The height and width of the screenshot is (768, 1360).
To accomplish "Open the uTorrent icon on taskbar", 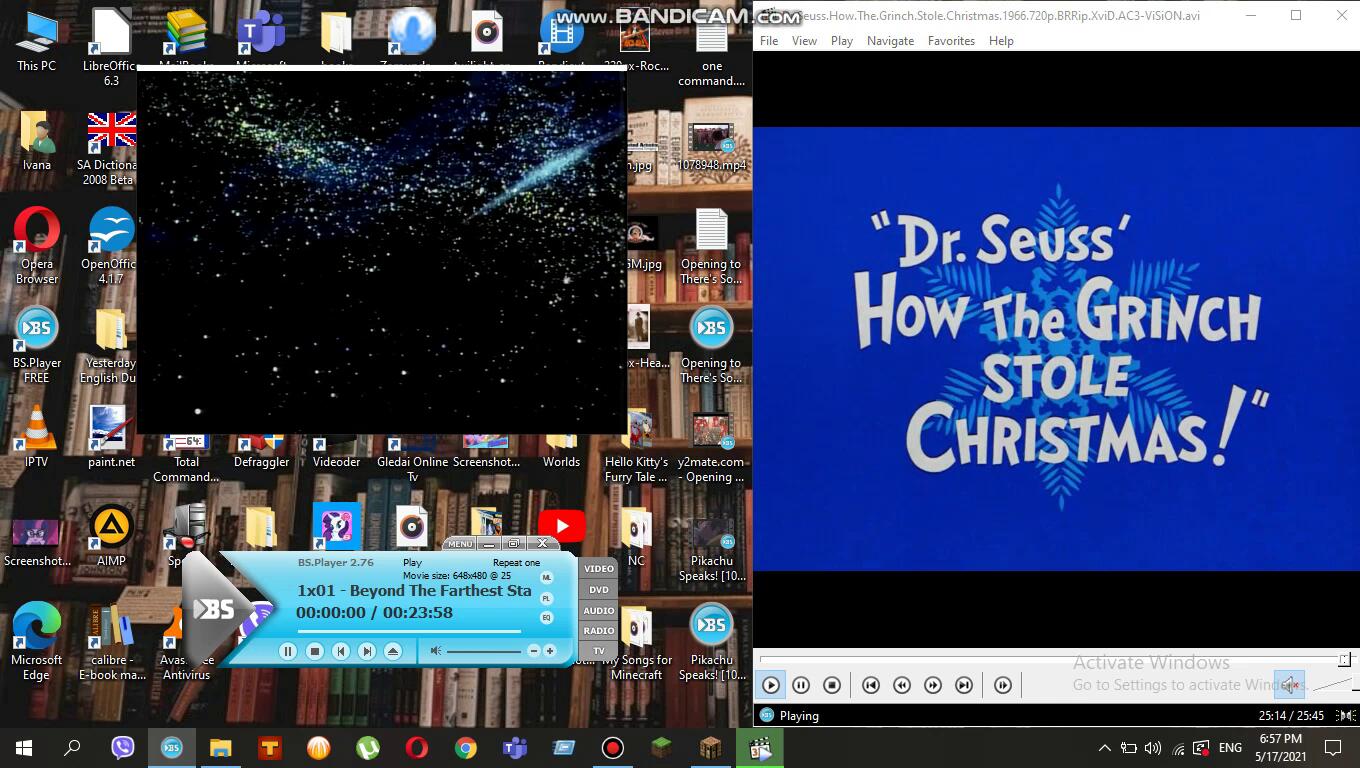I will [368, 748].
